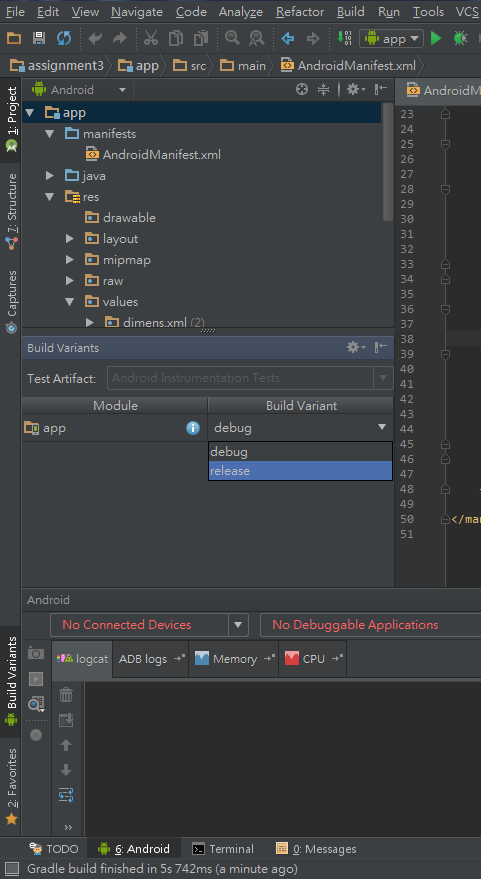The width and height of the screenshot is (481, 879).
Task: Expand the raw folder
Action: point(70,281)
